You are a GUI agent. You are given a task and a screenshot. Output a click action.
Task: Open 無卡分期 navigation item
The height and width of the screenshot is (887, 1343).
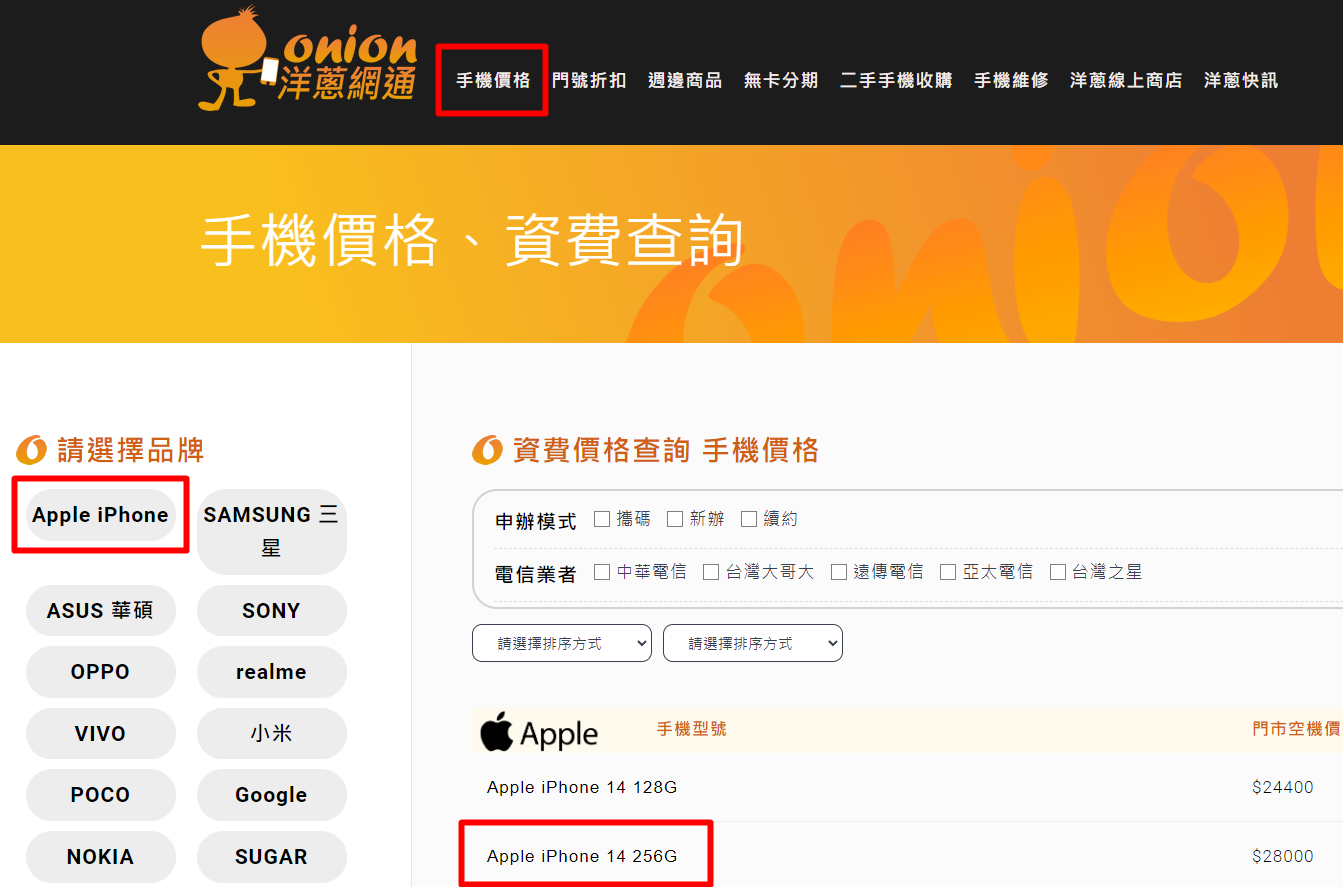coord(781,80)
